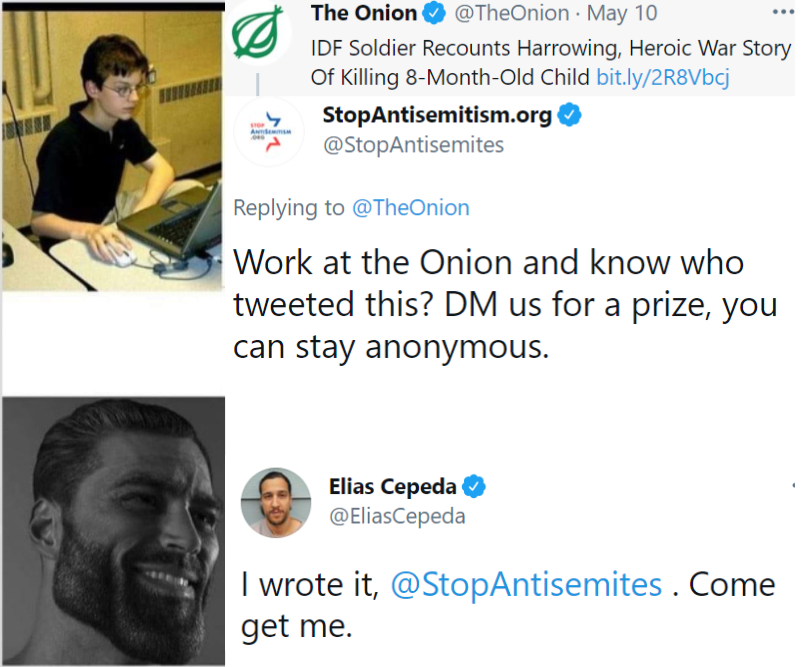Image resolution: width=804 pixels, height=667 pixels.
Task: Click The Onion display name
Action: (x=364, y=13)
